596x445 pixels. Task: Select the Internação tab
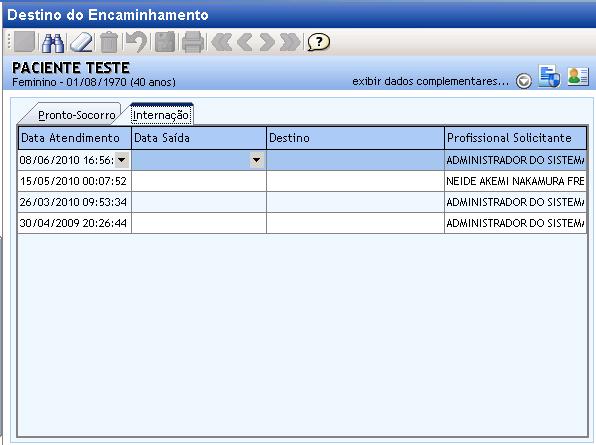161,115
